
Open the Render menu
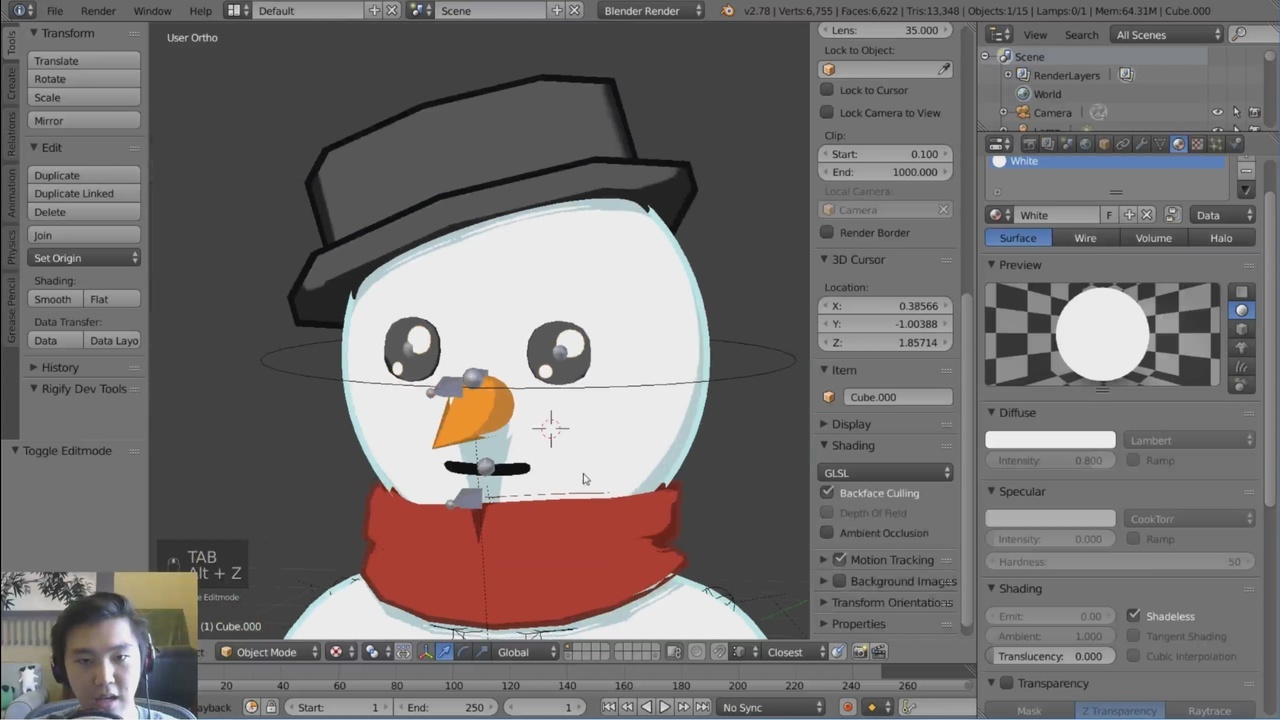[98, 11]
